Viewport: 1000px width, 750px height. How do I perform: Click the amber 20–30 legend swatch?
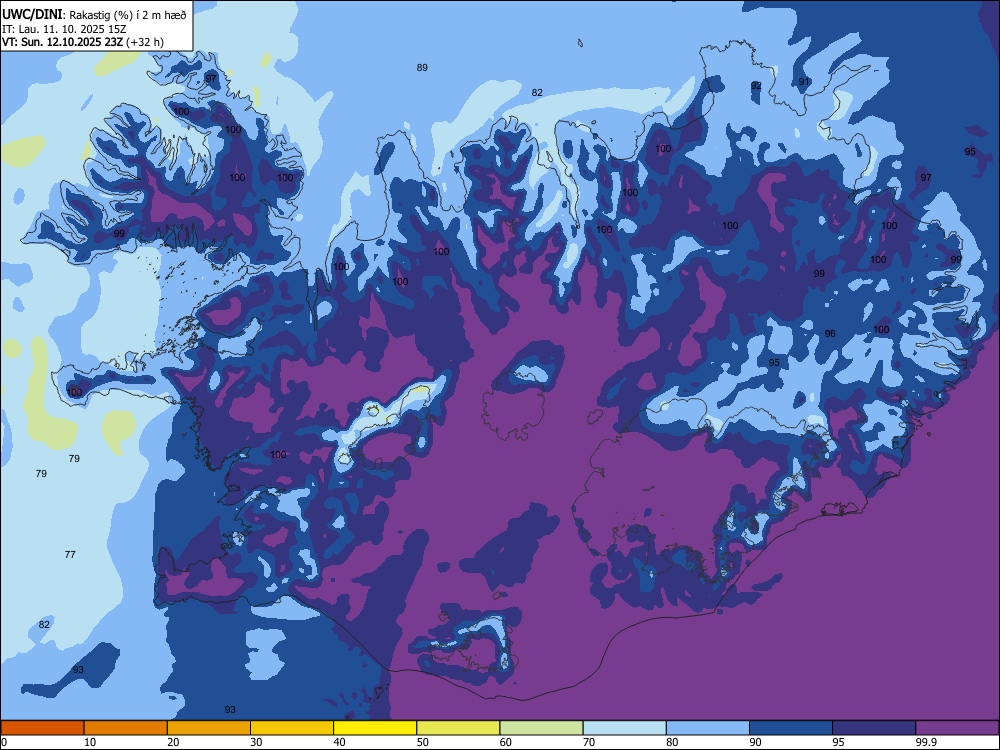209,728
